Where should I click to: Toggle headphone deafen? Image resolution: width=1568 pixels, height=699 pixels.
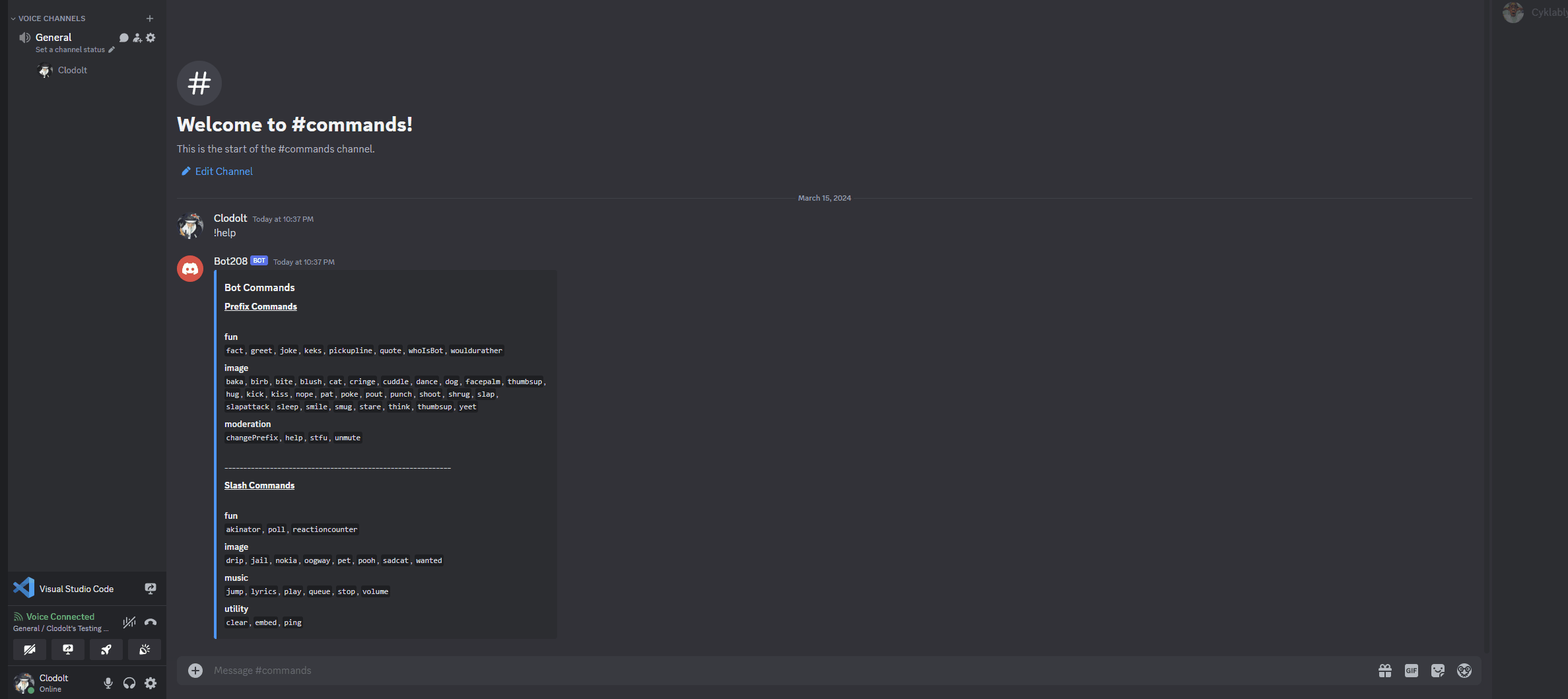(129, 683)
